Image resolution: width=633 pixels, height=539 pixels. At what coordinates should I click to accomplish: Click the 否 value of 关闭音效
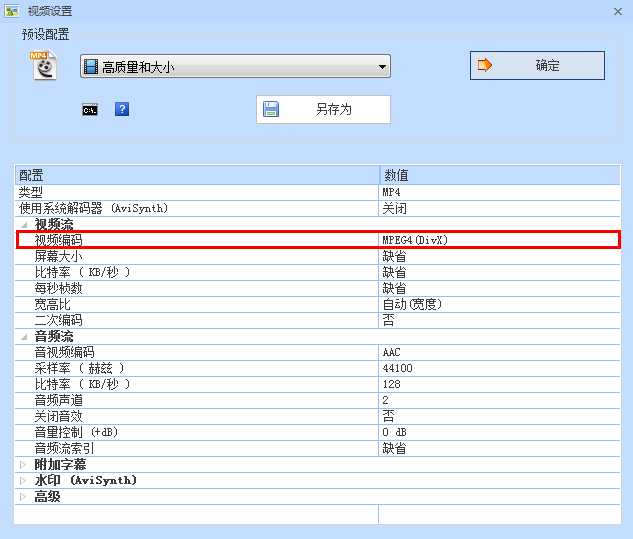499,416
